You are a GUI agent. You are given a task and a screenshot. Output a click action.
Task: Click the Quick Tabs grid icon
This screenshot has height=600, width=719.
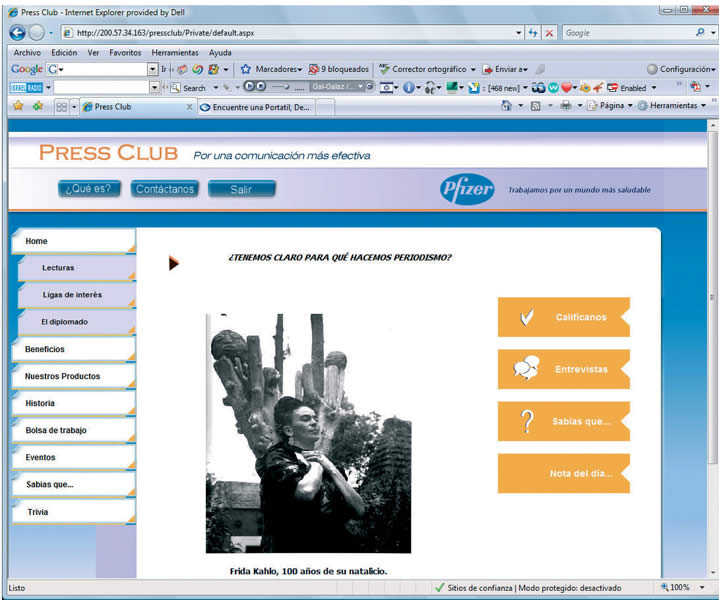pyautogui.click(x=61, y=107)
